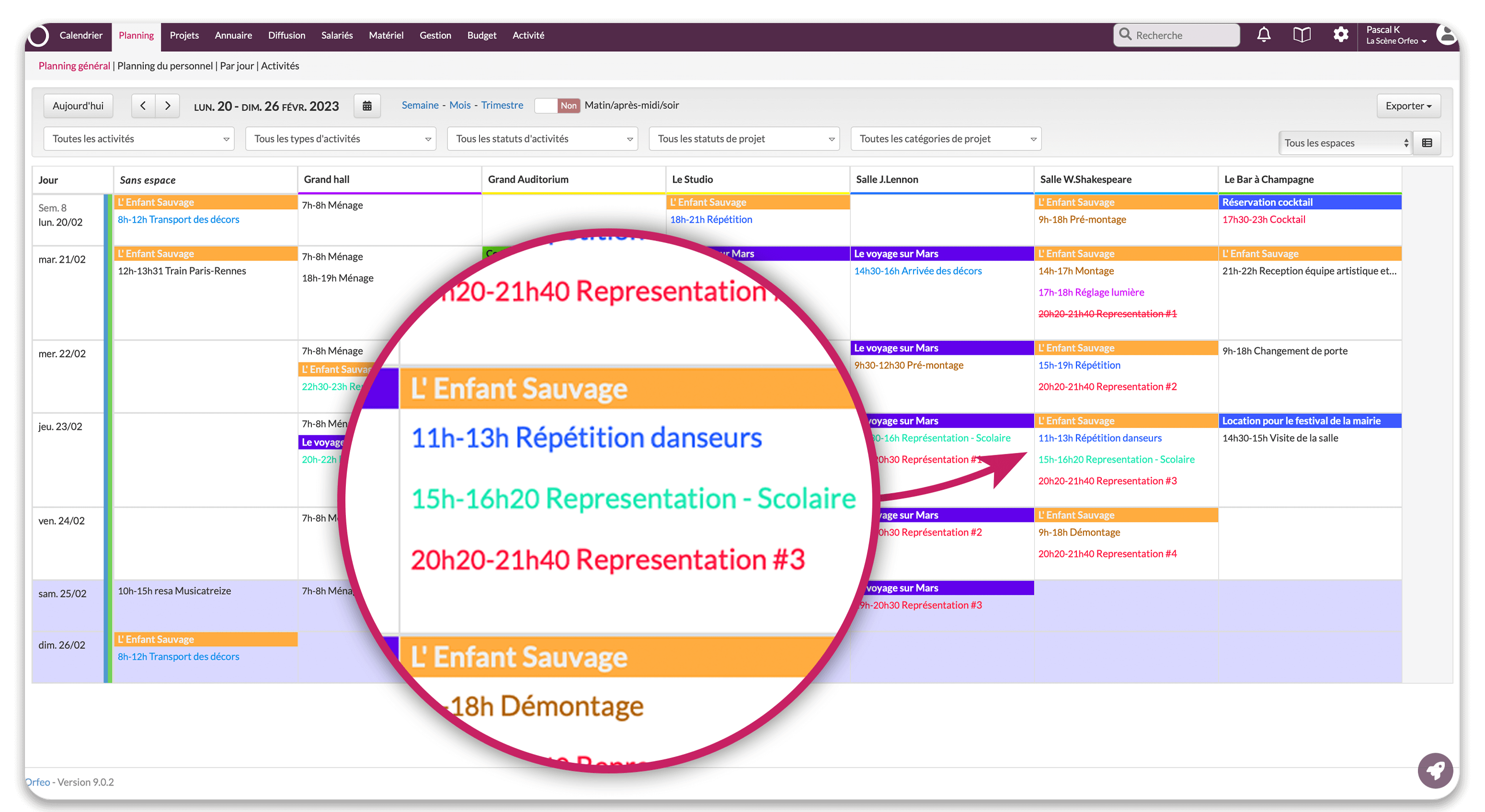Open 9h30-12h30 Pré-montage in Salle J.Lennon
The image size is (1485, 812).
(x=909, y=365)
